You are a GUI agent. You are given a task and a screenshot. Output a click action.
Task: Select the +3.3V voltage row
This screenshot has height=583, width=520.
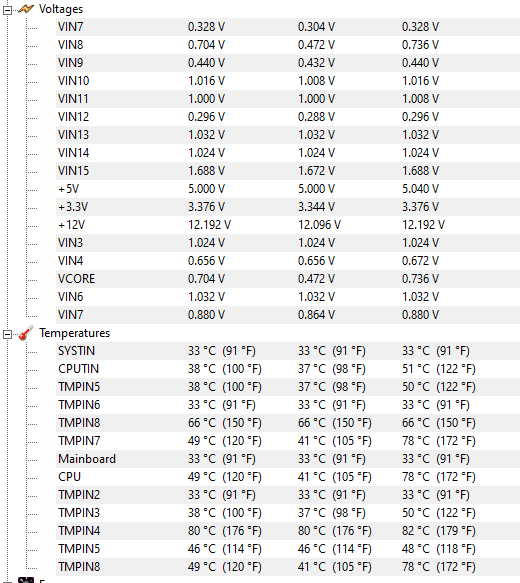point(288,207)
